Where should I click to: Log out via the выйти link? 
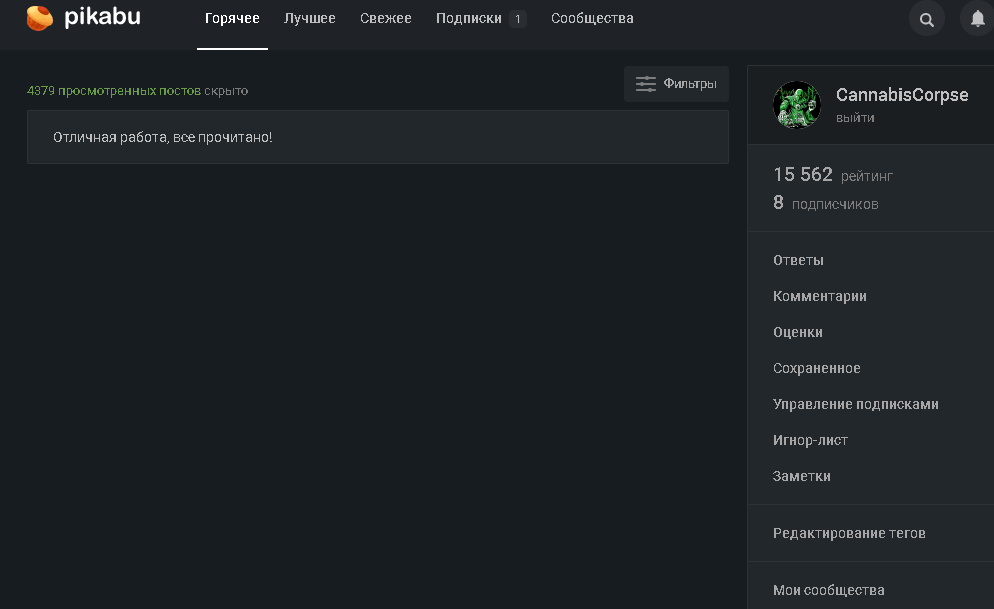coord(855,117)
